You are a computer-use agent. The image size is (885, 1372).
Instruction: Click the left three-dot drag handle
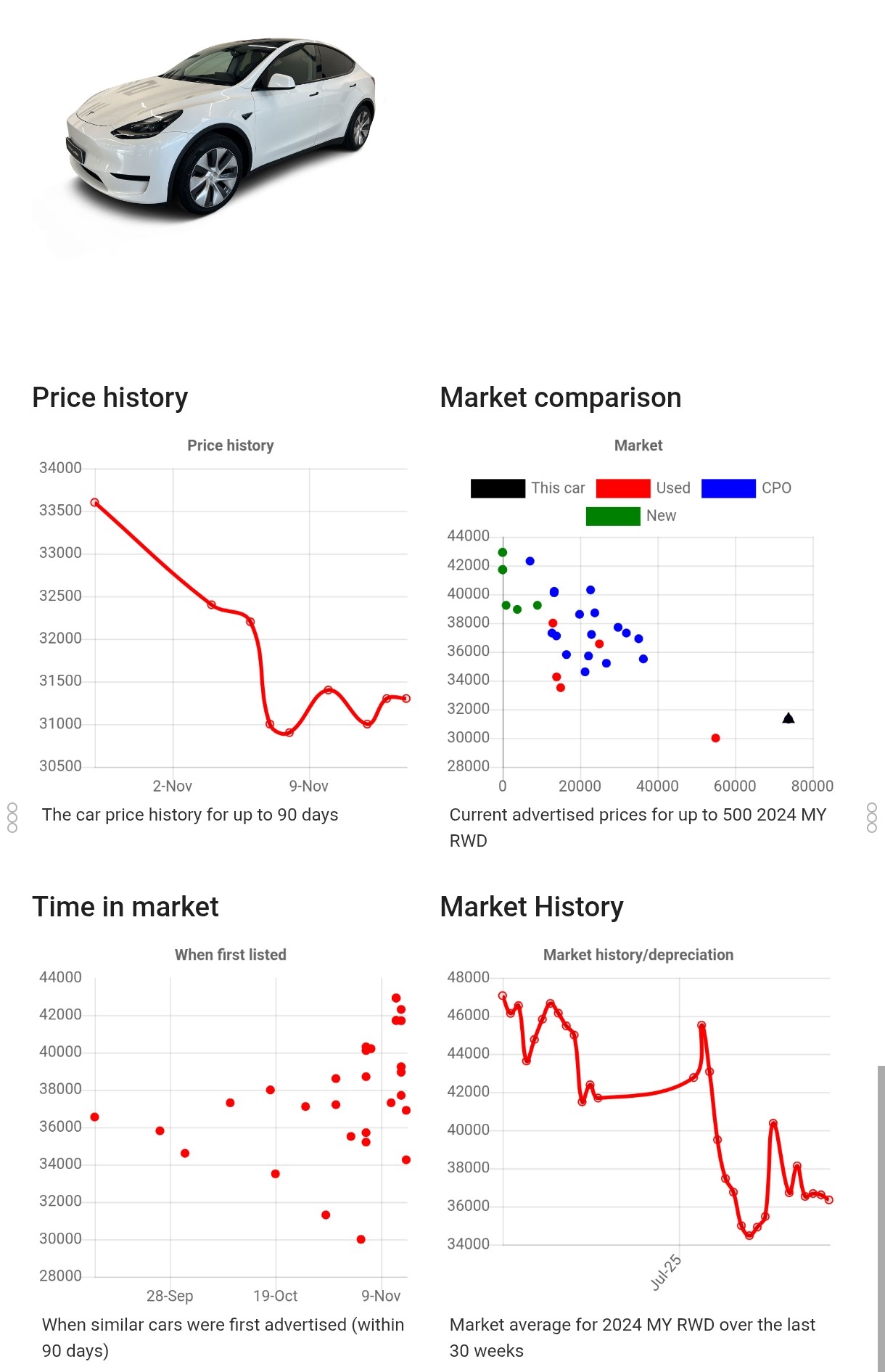[12, 817]
